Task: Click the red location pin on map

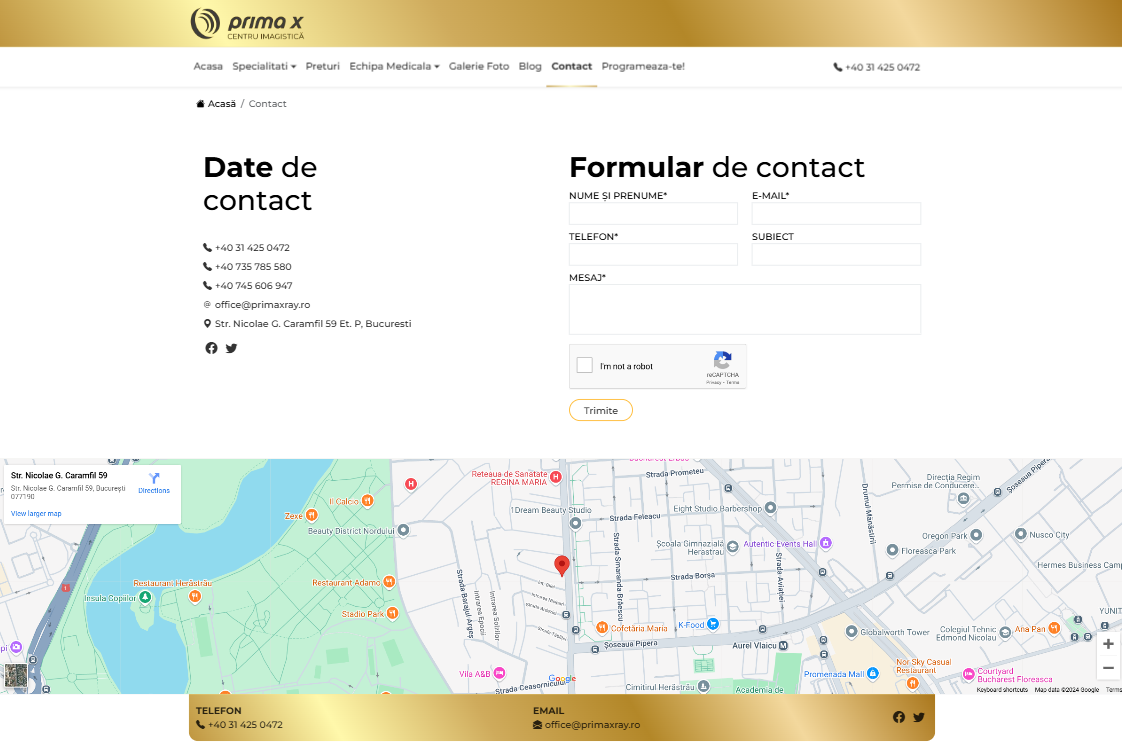Action: pyautogui.click(x=562, y=565)
